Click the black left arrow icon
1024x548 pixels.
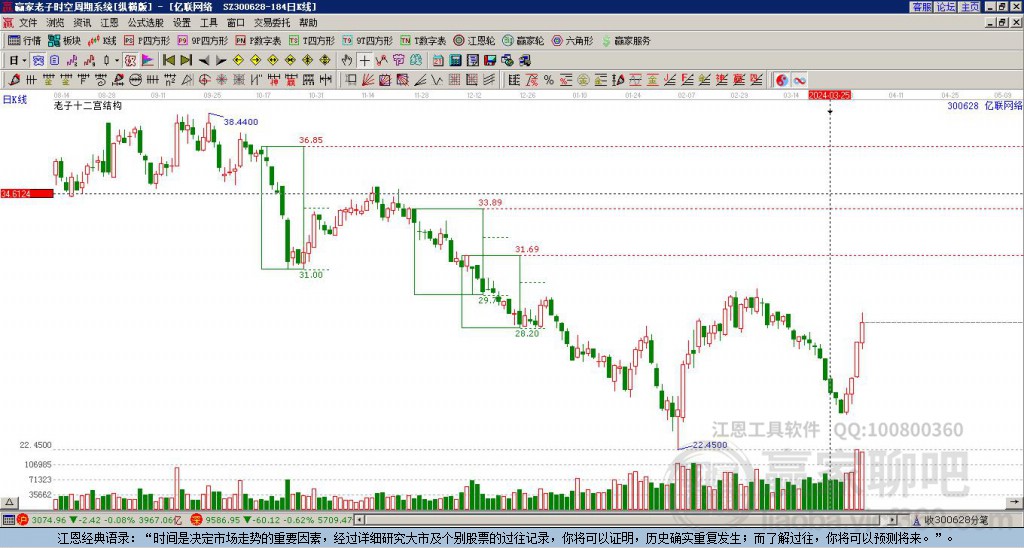coord(204,61)
